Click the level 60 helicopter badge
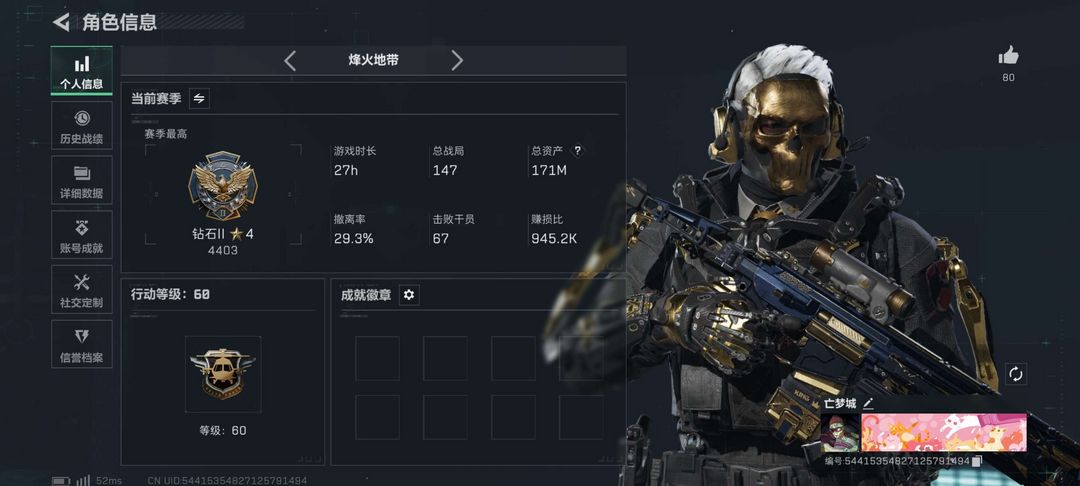This screenshot has height=486, width=1080. click(223, 374)
